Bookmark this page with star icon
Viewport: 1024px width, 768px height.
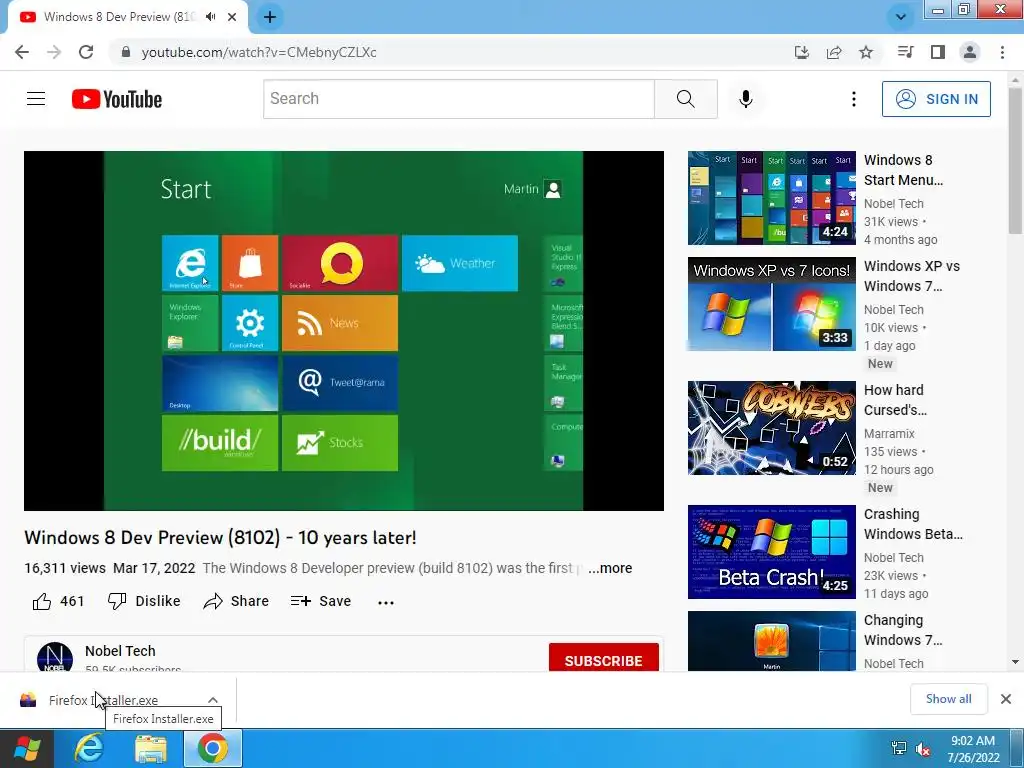[x=866, y=52]
